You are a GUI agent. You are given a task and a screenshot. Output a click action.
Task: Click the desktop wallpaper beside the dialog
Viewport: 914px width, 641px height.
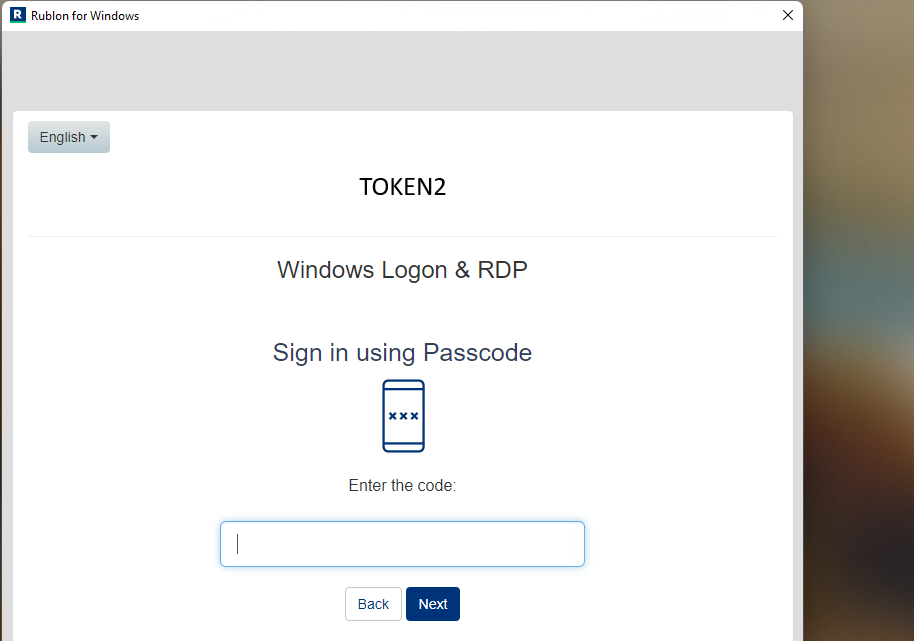(x=859, y=320)
